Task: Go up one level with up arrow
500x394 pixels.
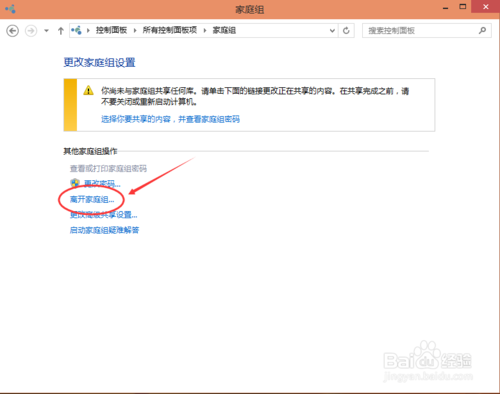Action: point(61,31)
